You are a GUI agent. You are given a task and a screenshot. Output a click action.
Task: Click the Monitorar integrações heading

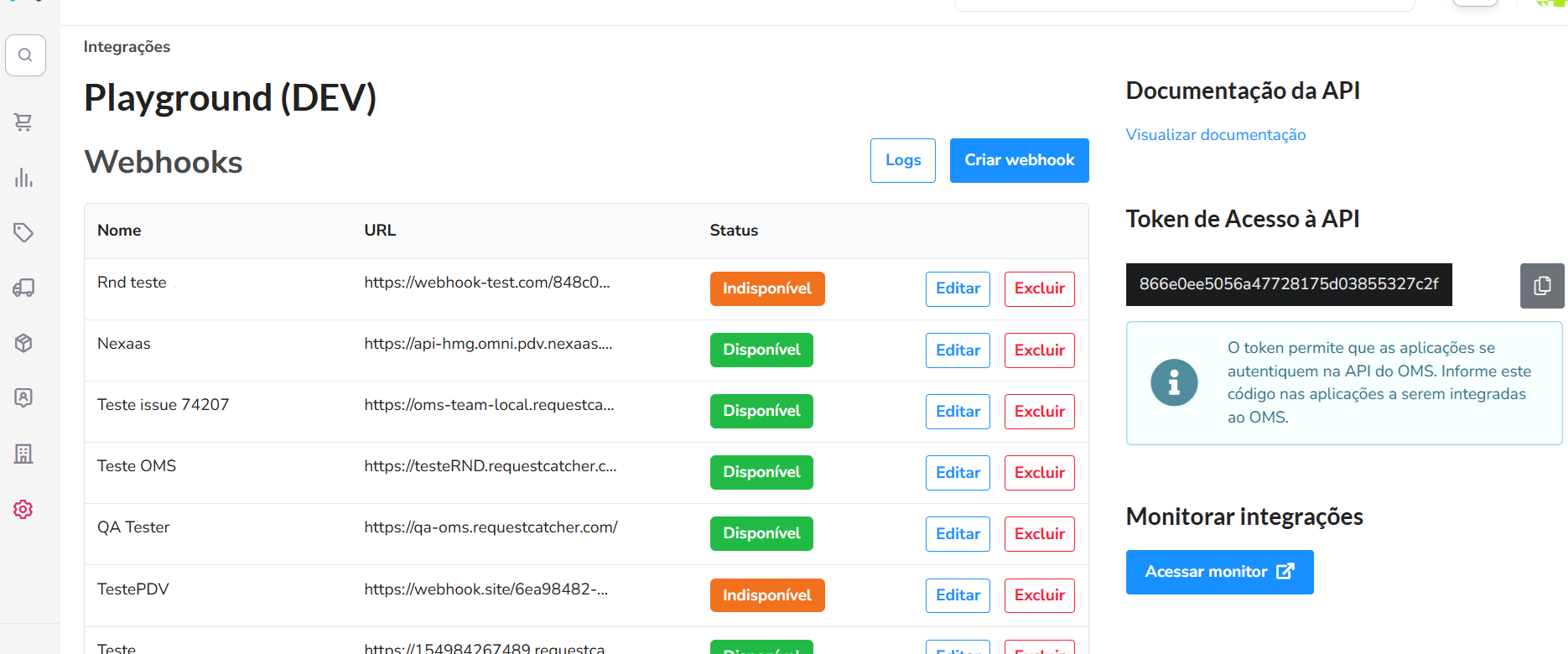[x=1244, y=516]
